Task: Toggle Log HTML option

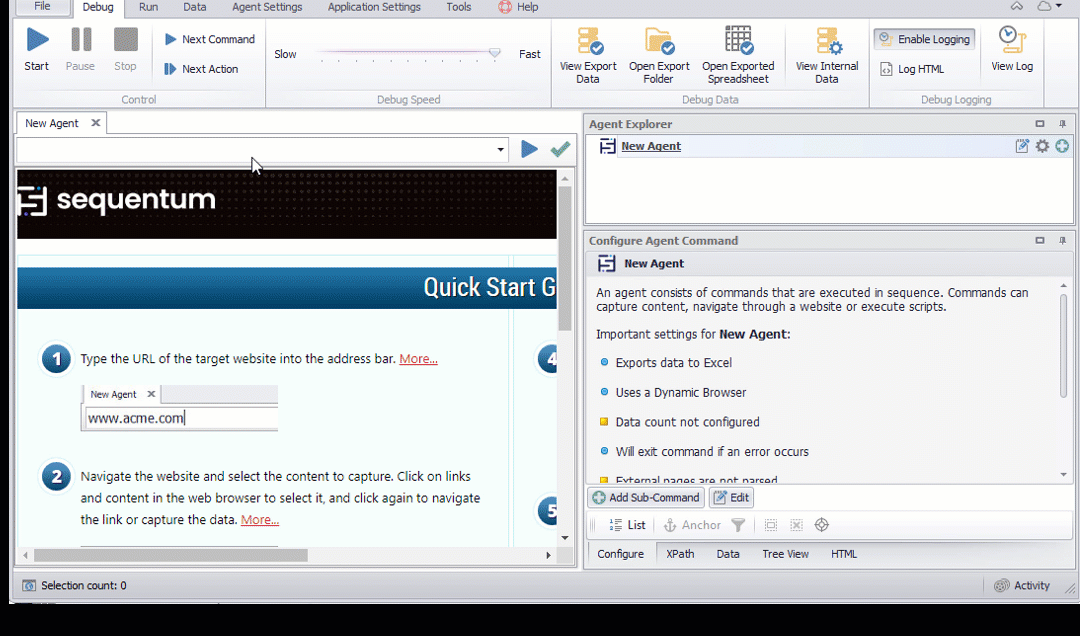Action: (x=911, y=69)
